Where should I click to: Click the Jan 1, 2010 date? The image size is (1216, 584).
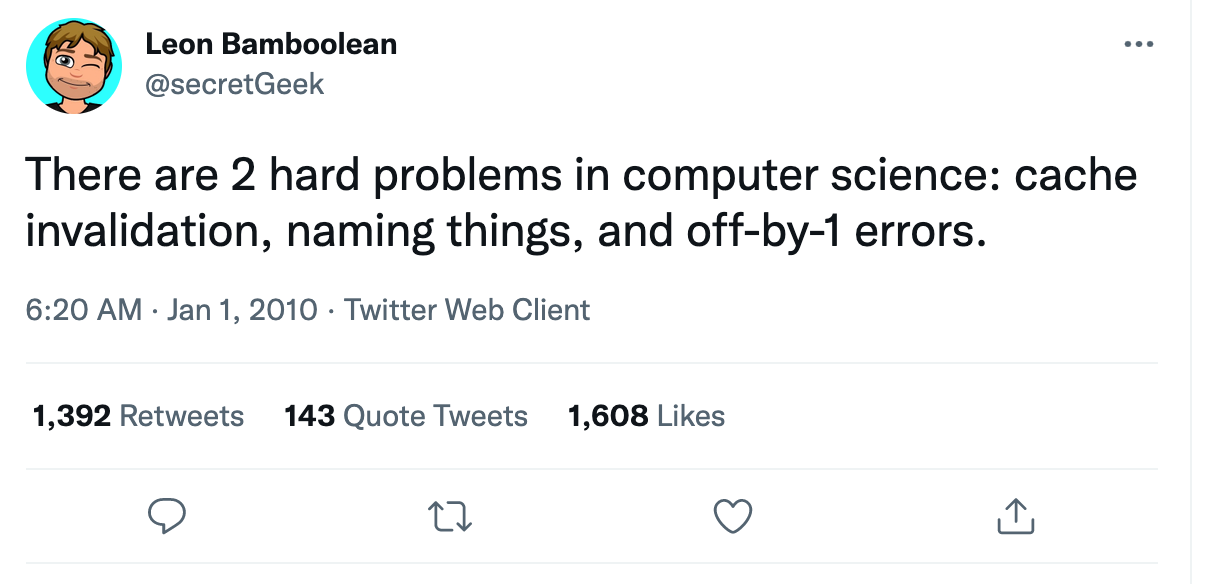pyautogui.click(x=242, y=310)
